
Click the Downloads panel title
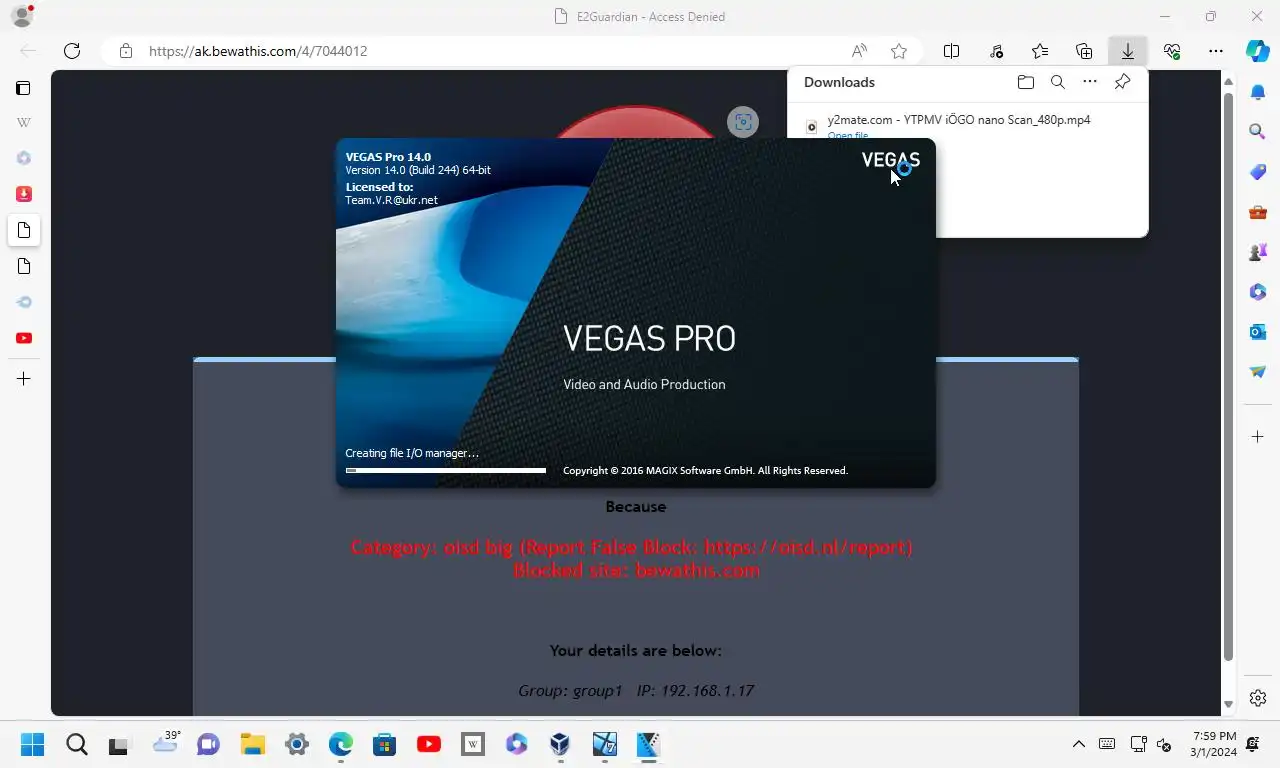click(839, 82)
